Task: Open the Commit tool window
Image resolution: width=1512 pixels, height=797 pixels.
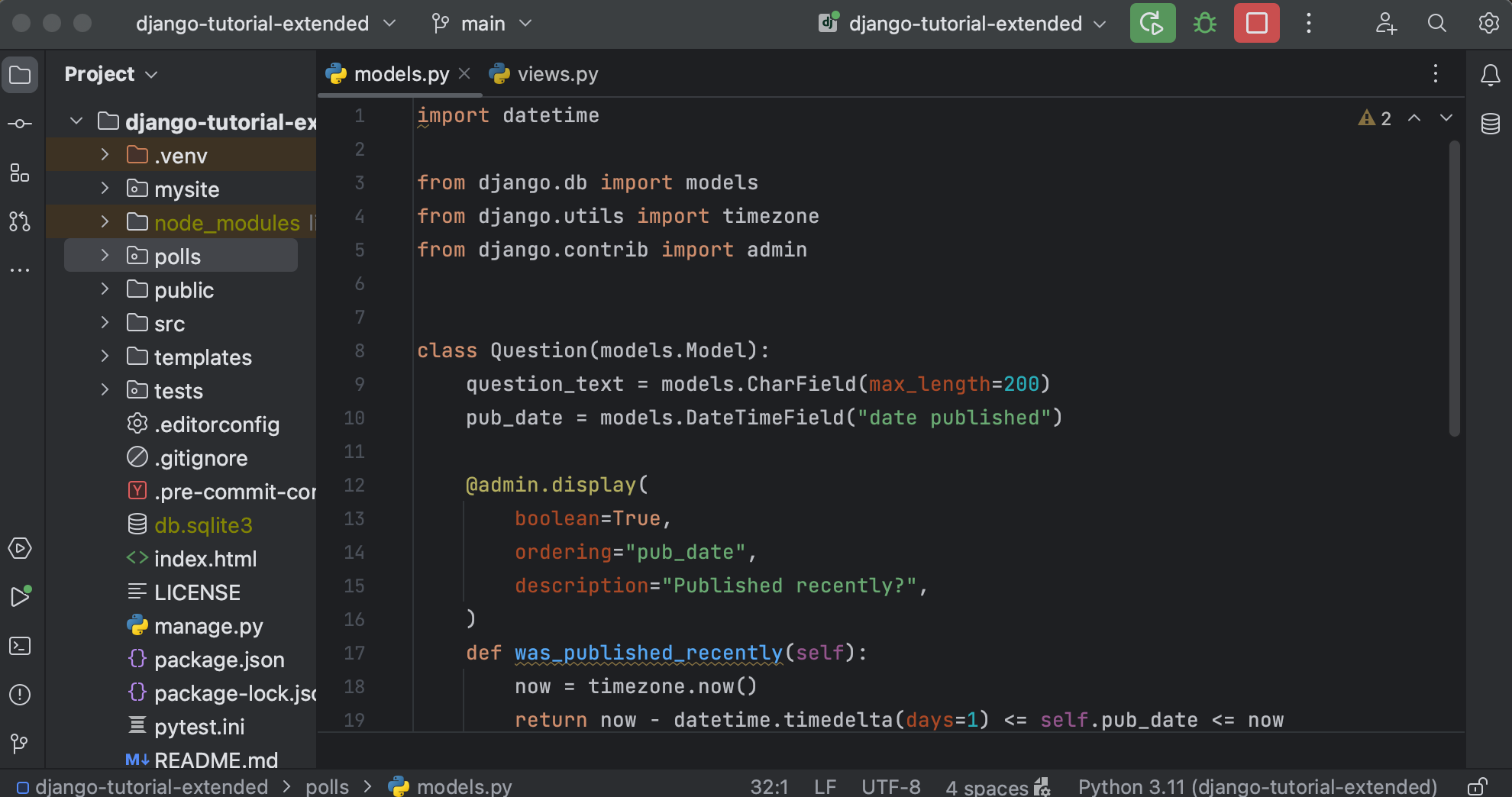Action: pos(19,122)
